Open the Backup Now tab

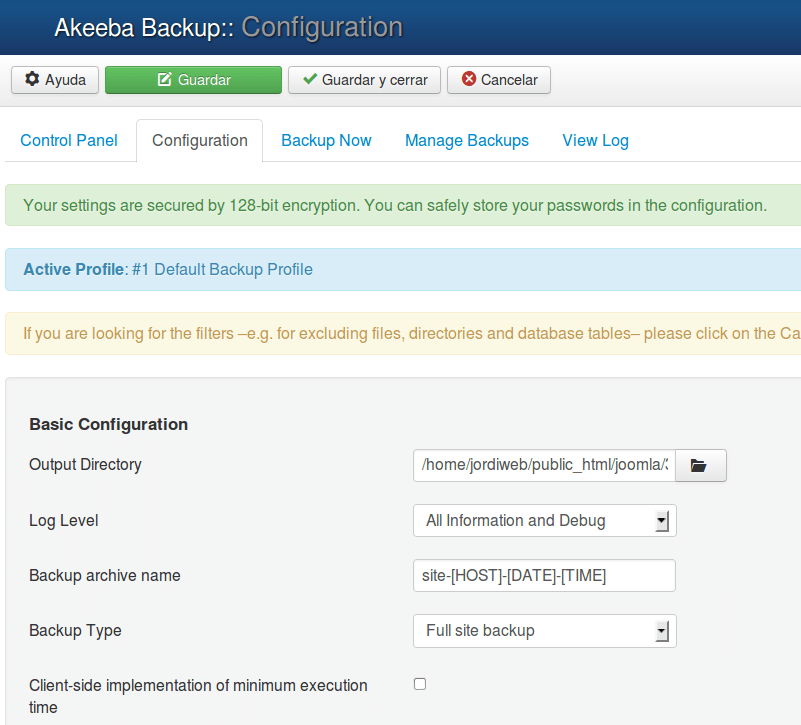pos(326,141)
